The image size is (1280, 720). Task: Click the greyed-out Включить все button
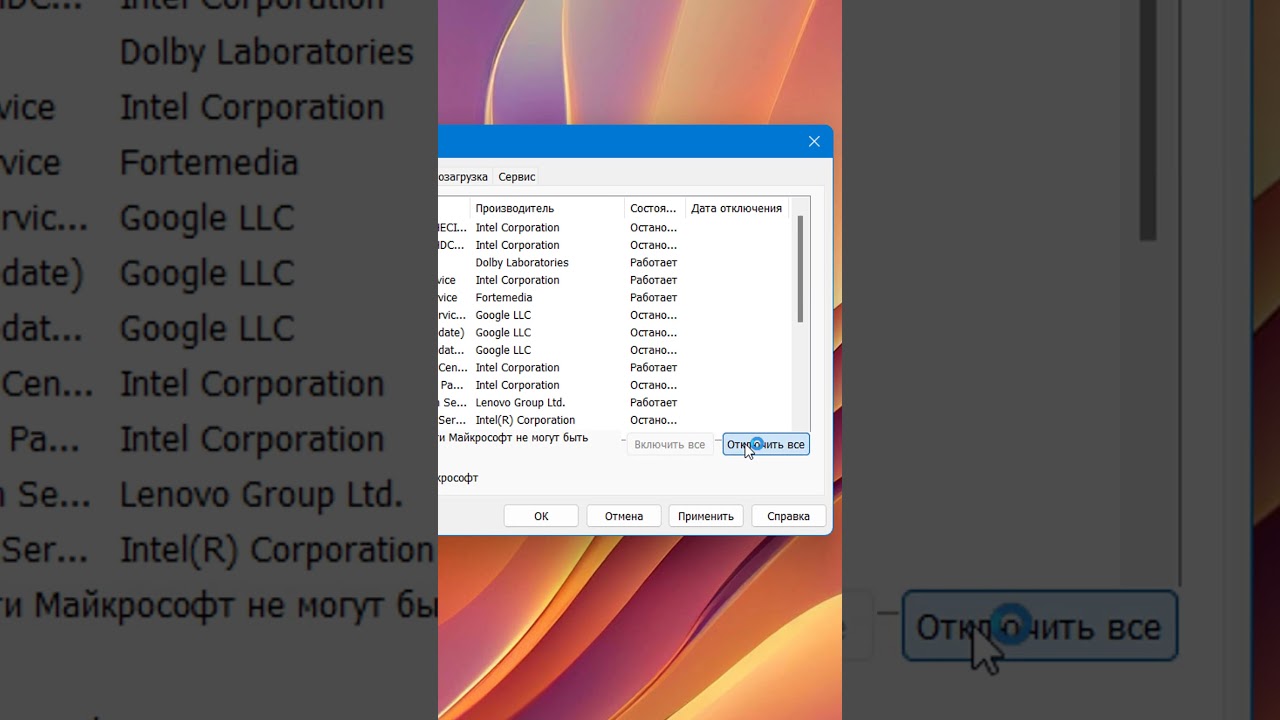pos(669,444)
